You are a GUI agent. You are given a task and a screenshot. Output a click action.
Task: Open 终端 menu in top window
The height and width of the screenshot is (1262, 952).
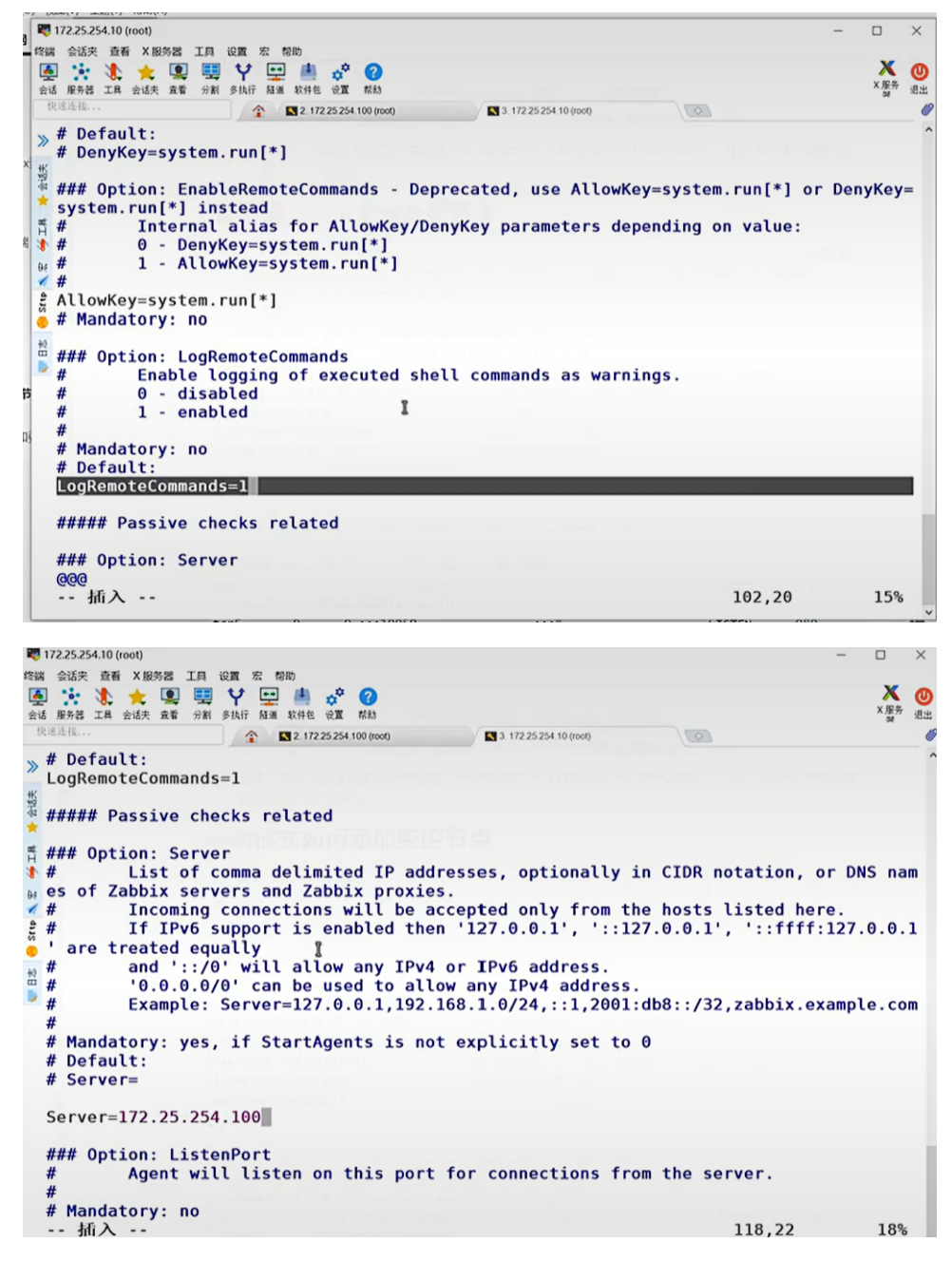tap(45, 51)
